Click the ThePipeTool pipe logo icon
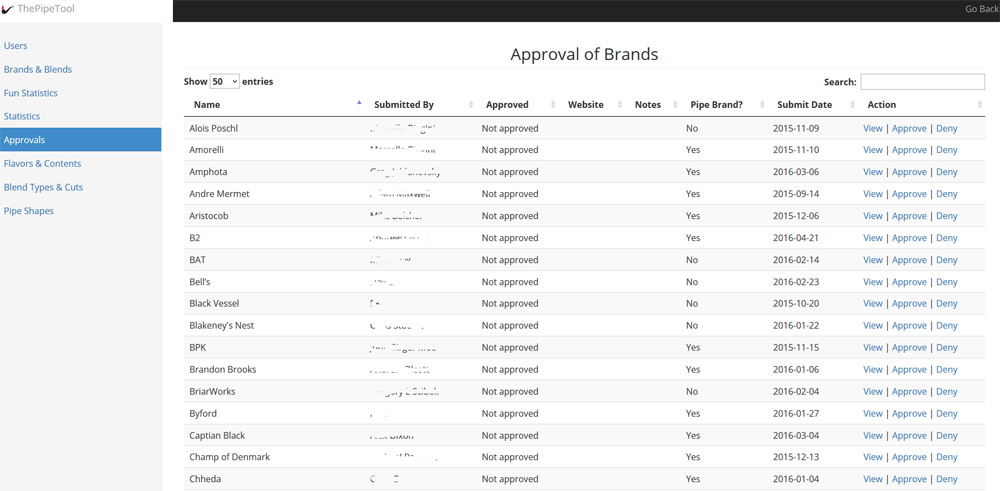 click(x=8, y=10)
